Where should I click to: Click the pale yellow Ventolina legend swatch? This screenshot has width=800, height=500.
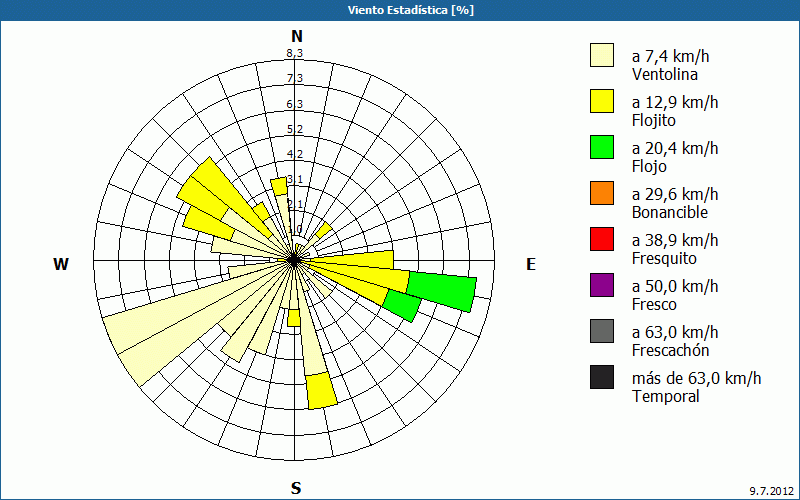click(x=602, y=55)
